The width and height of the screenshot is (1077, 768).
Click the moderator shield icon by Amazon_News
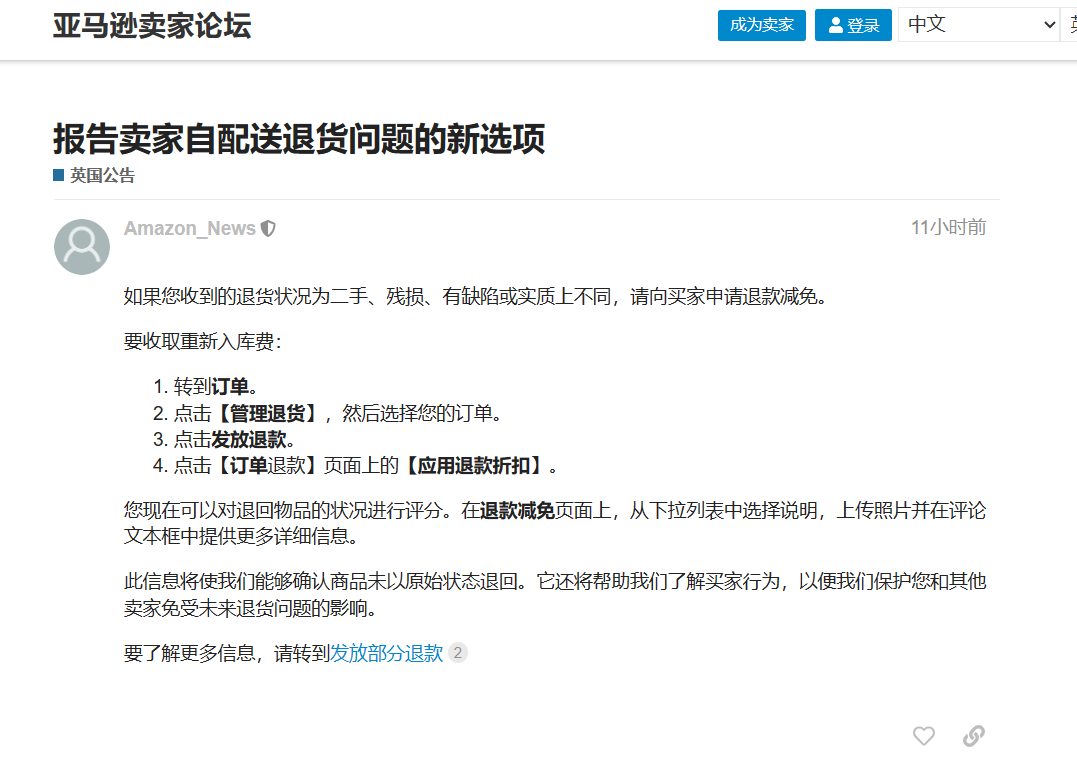click(269, 228)
